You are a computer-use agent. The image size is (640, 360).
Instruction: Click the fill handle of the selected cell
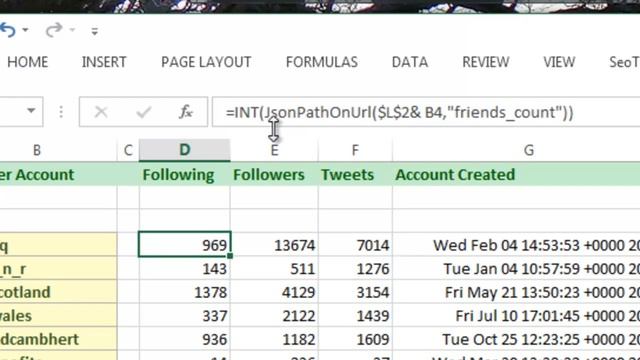[230, 256]
